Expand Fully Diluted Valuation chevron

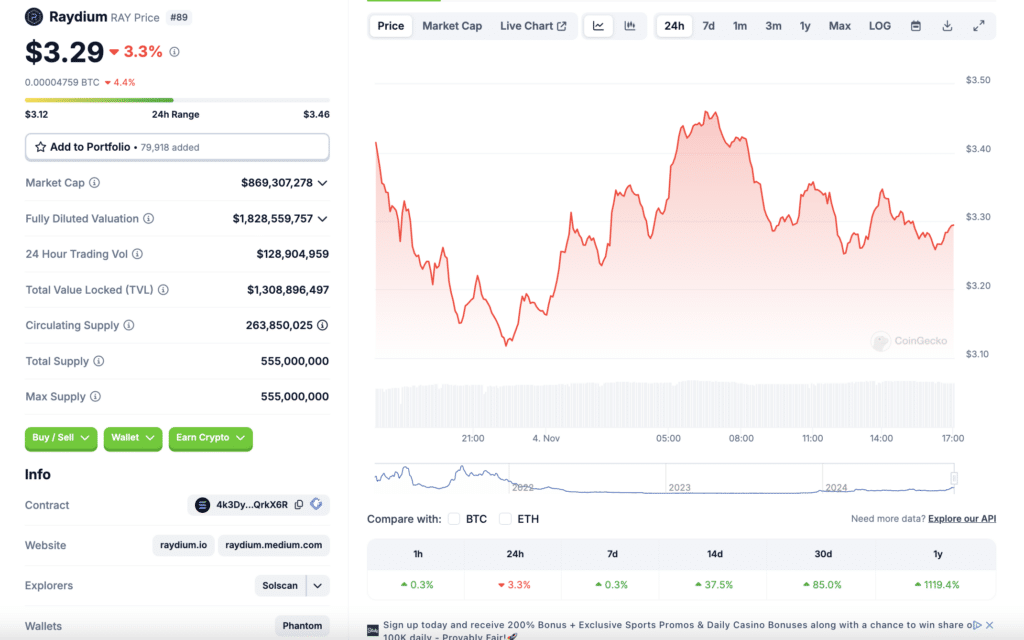pyautogui.click(x=323, y=219)
